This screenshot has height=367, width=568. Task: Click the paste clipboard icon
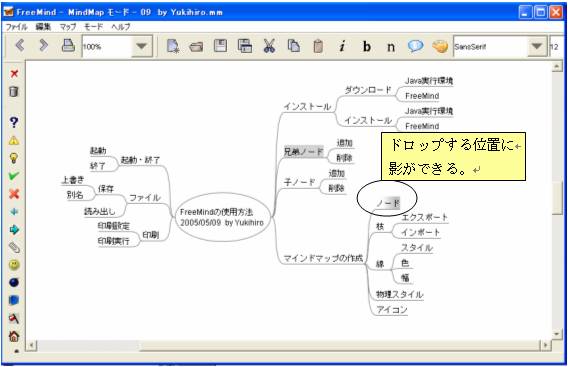(x=318, y=46)
